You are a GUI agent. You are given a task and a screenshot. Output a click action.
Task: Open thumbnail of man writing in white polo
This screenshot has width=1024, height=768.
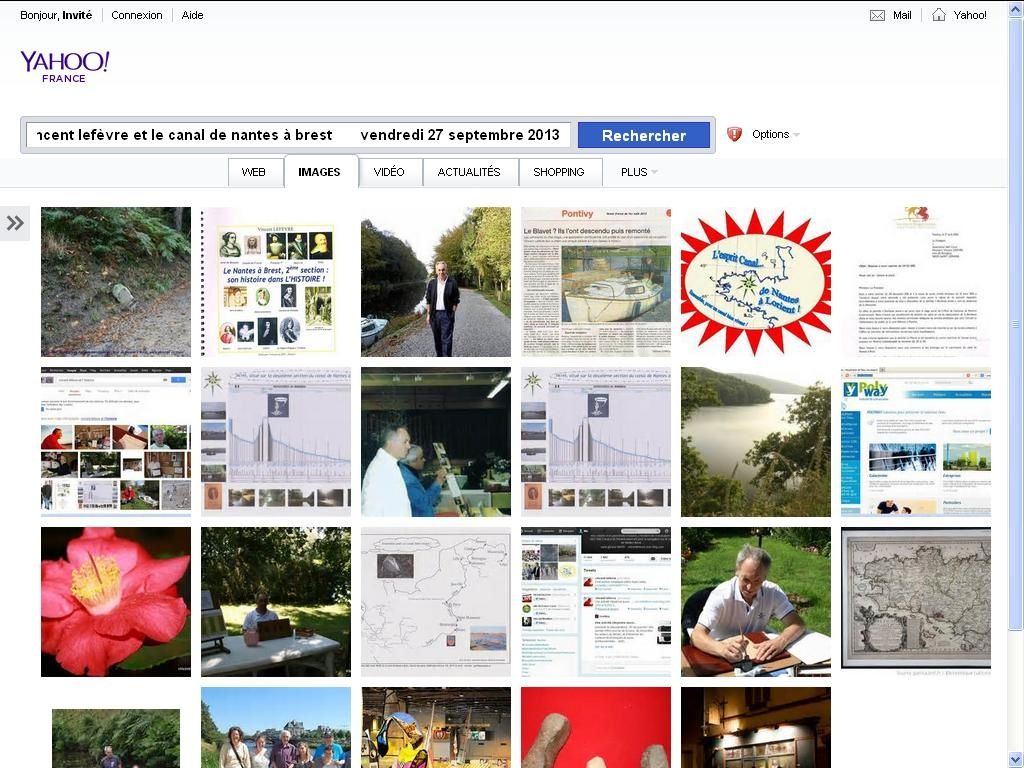(756, 601)
